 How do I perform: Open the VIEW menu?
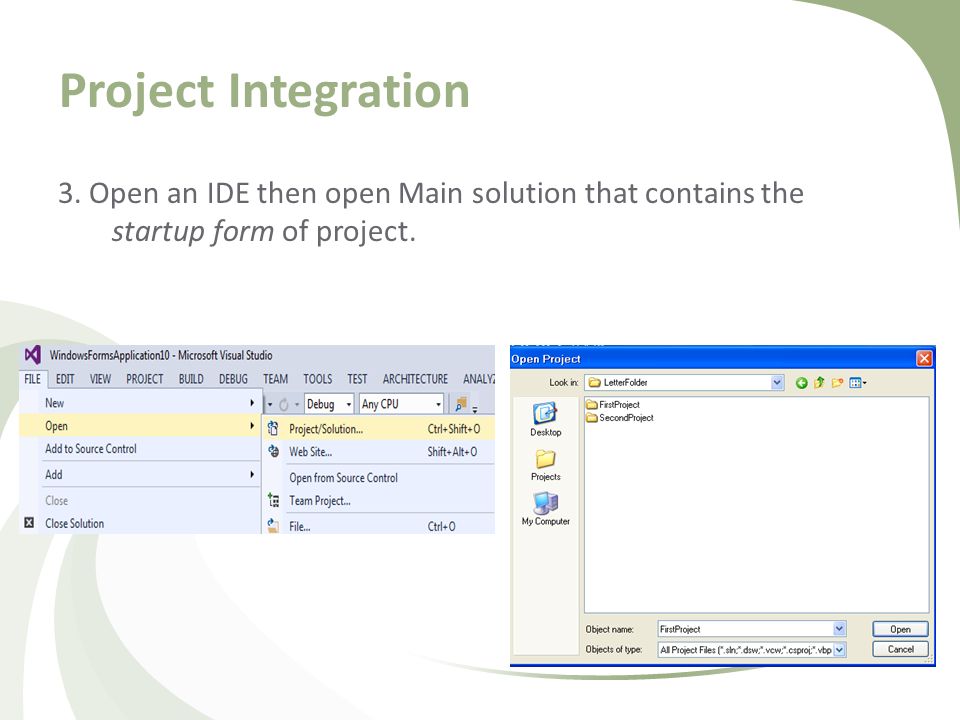[100, 379]
